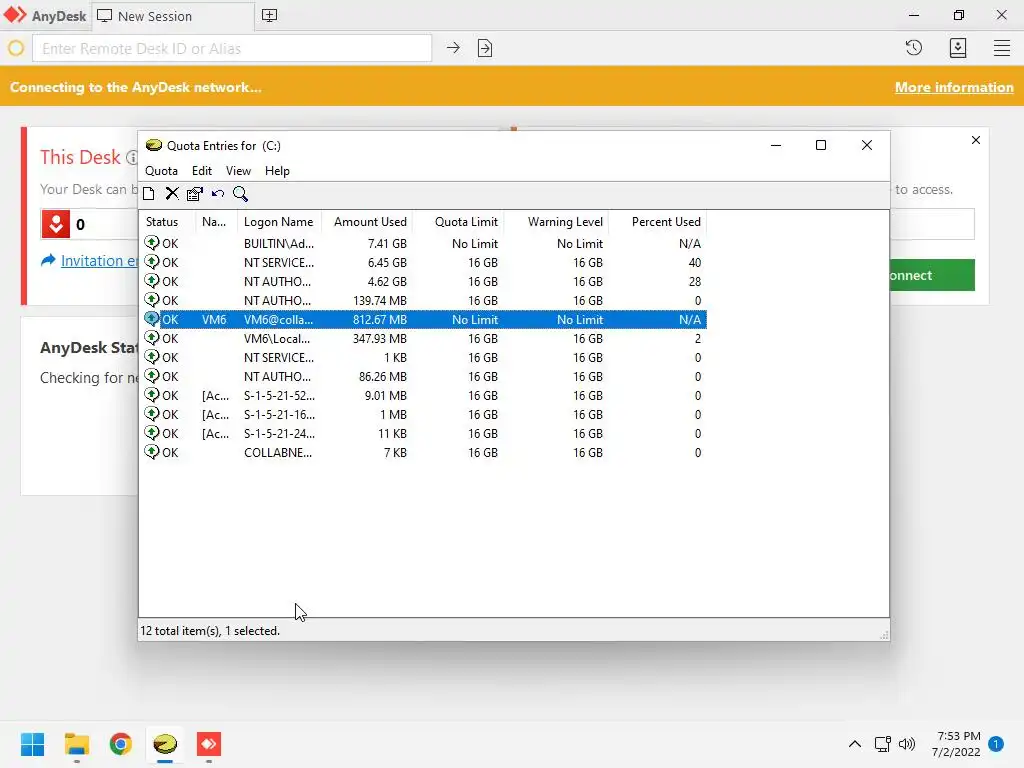Click the AnyDesk connection status circle icon
Image resolution: width=1024 pixels, height=768 pixels.
pos(16,48)
